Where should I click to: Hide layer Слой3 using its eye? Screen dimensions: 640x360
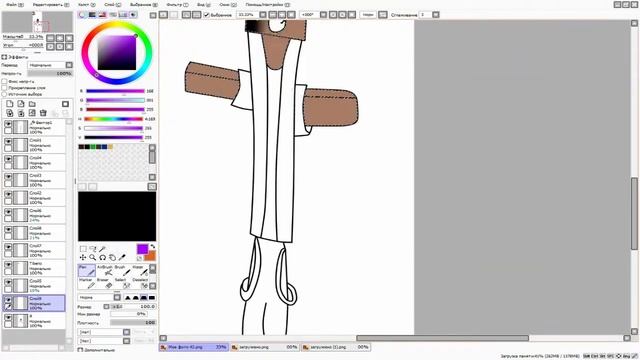pyautogui.click(x=8, y=176)
